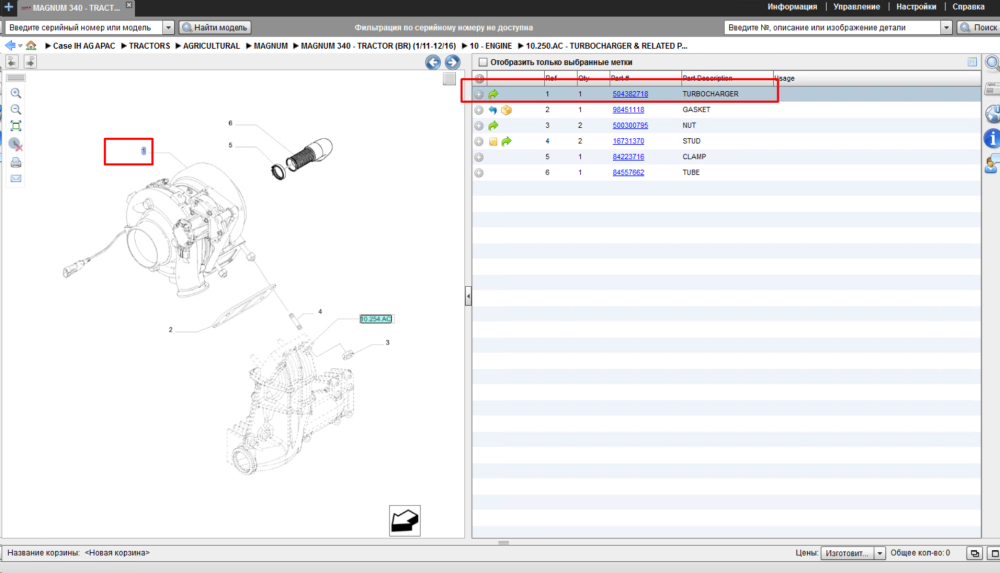Viewport: 1000px width, 573px height.
Task: Open the Справка menu
Action: coord(968,7)
